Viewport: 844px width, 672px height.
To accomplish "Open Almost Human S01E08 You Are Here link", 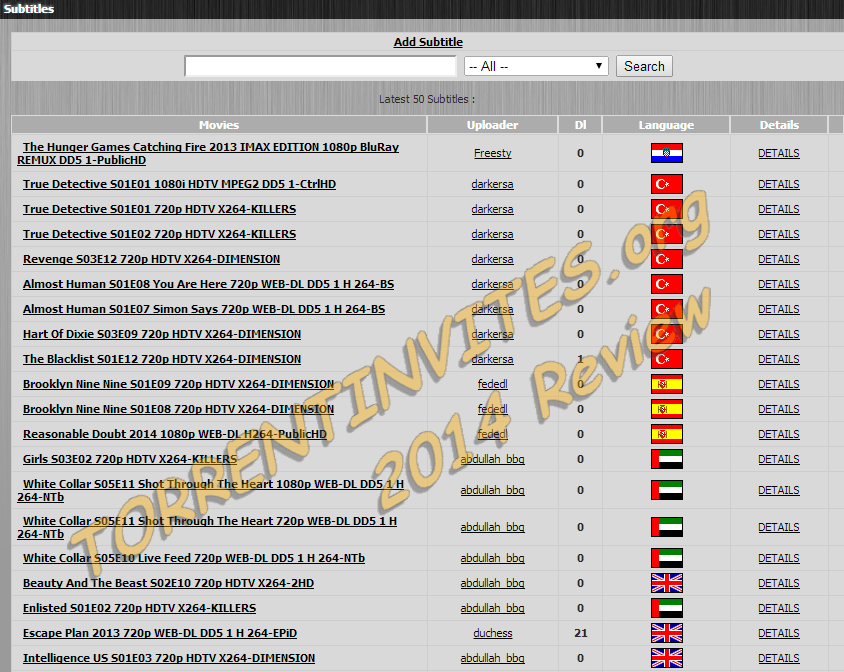I will click(x=208, y=284).
